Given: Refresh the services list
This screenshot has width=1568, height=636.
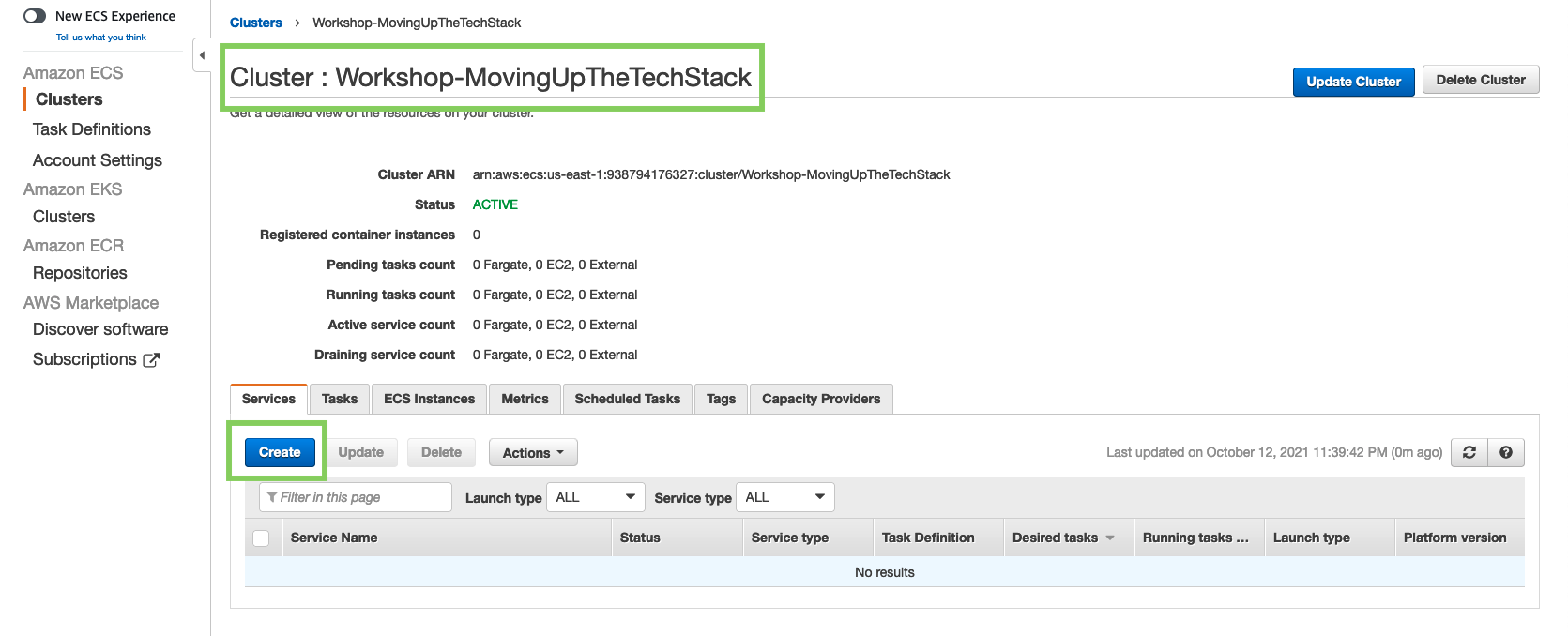Looking at the screenshot, I should point(1469,452).
